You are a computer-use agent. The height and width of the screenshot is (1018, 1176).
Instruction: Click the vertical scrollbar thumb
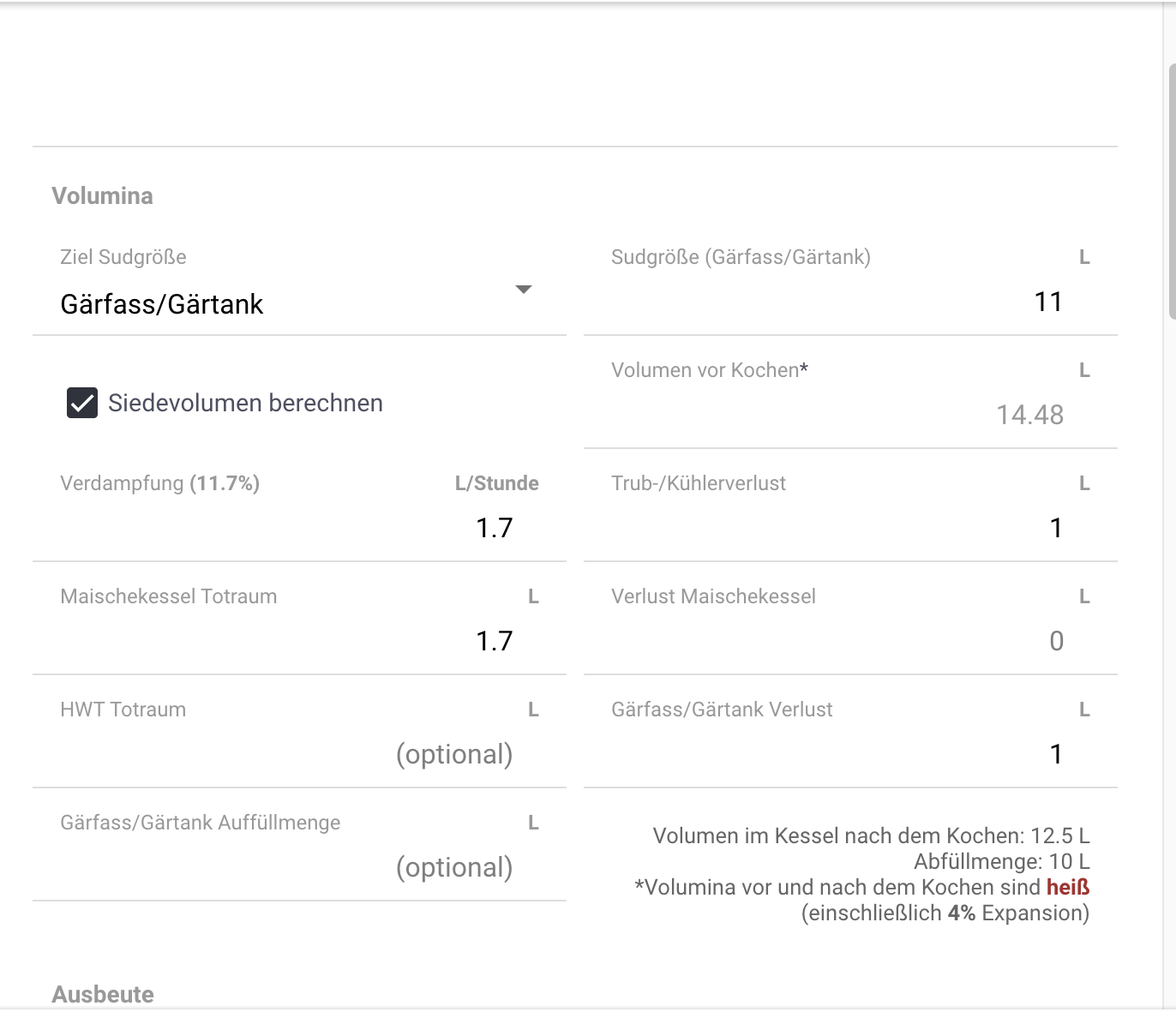coord(1172,190)
